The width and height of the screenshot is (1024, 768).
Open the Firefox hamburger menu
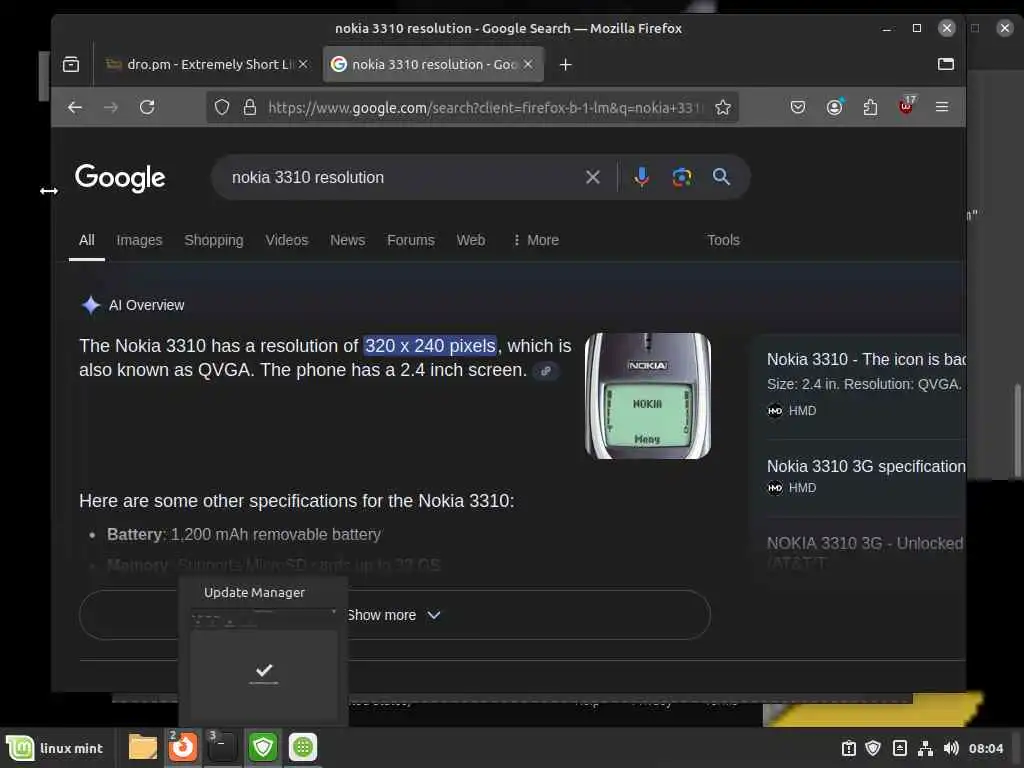(942, 106)
